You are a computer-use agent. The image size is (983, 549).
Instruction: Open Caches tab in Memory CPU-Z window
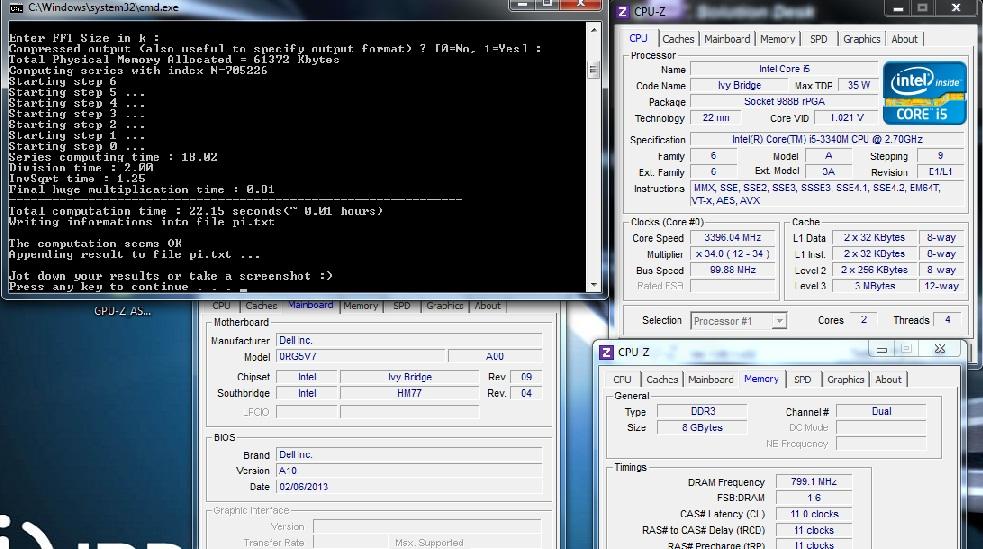(662, 379)
